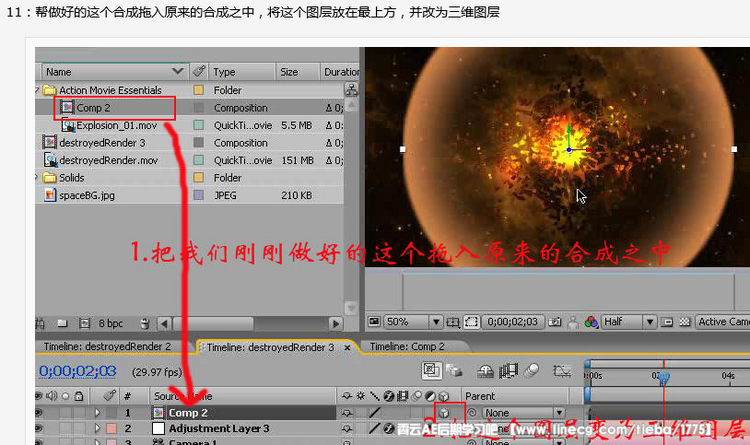Open the RGB channels display icon
Image resolution: width=750 pixels, height=445 pixels.
pos(591,322)
